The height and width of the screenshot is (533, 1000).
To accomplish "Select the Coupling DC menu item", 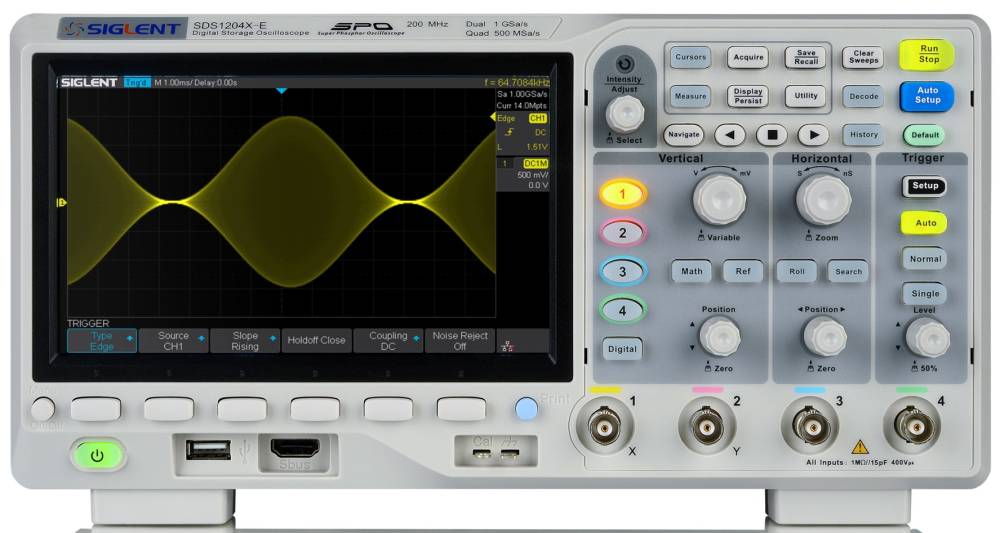I will tap(388, 341).
